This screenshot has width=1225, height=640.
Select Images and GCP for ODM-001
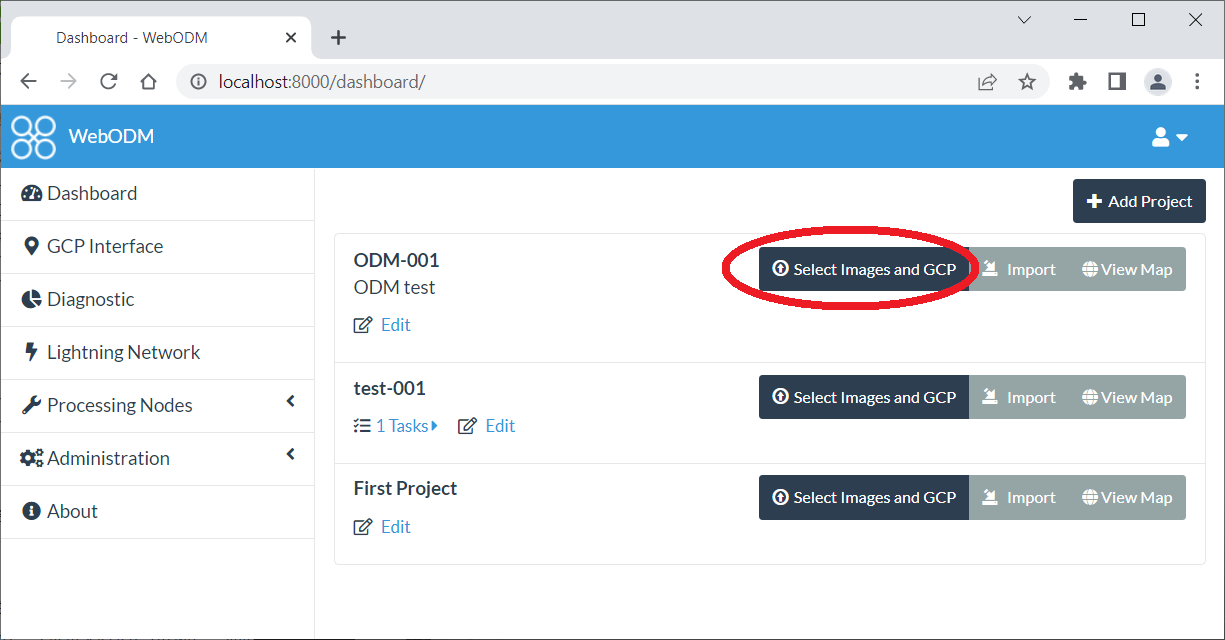coord(864,269)
